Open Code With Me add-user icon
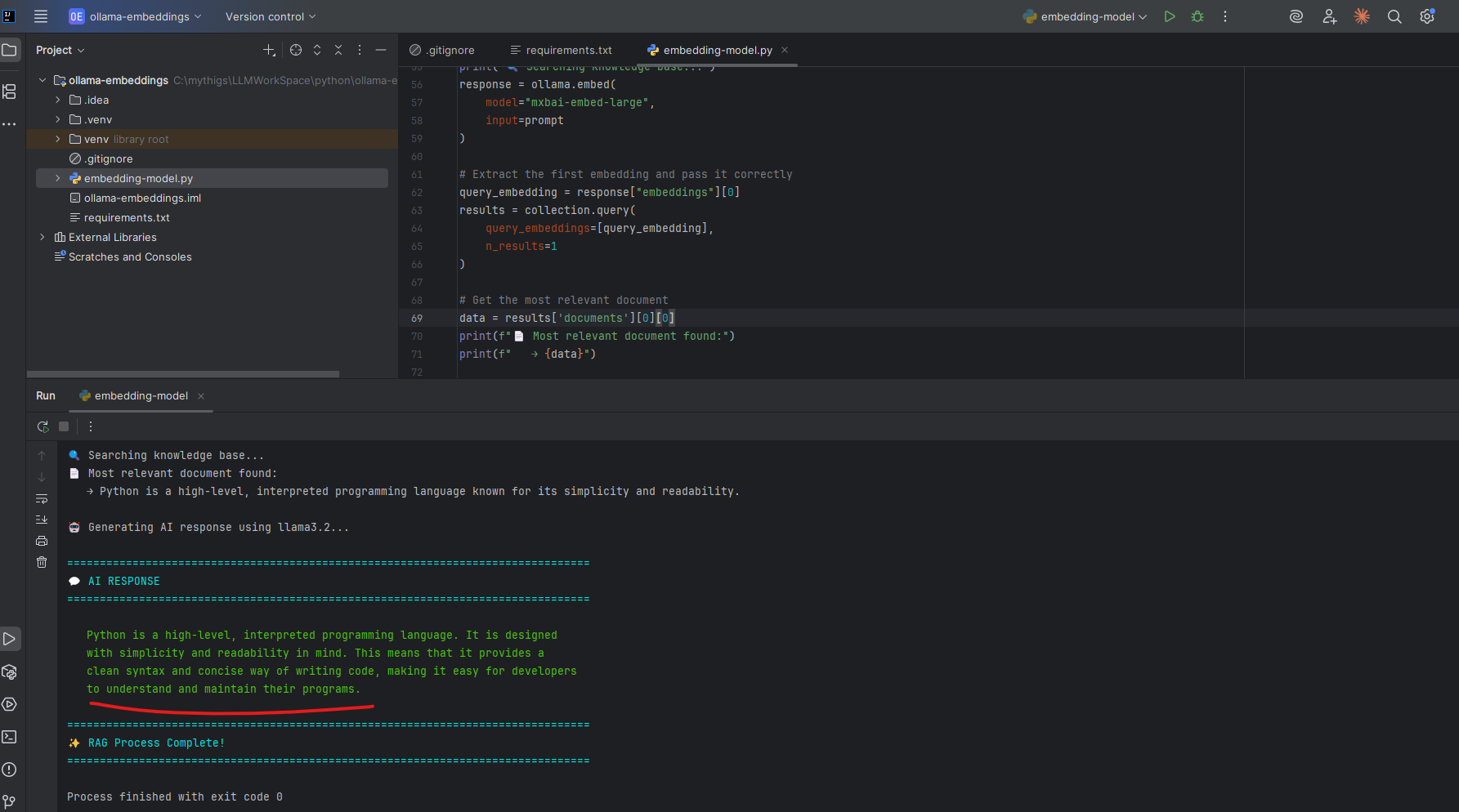 click(1330, 16)
